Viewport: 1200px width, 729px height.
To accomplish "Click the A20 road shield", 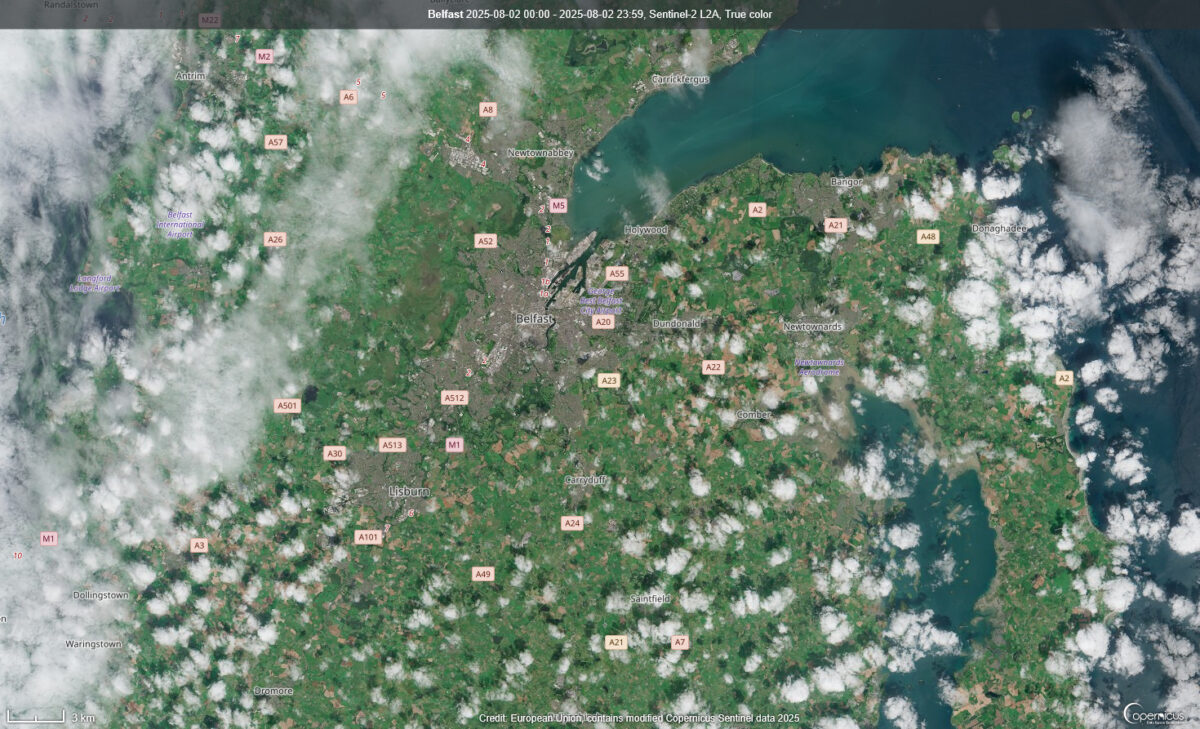I will 602,322.
